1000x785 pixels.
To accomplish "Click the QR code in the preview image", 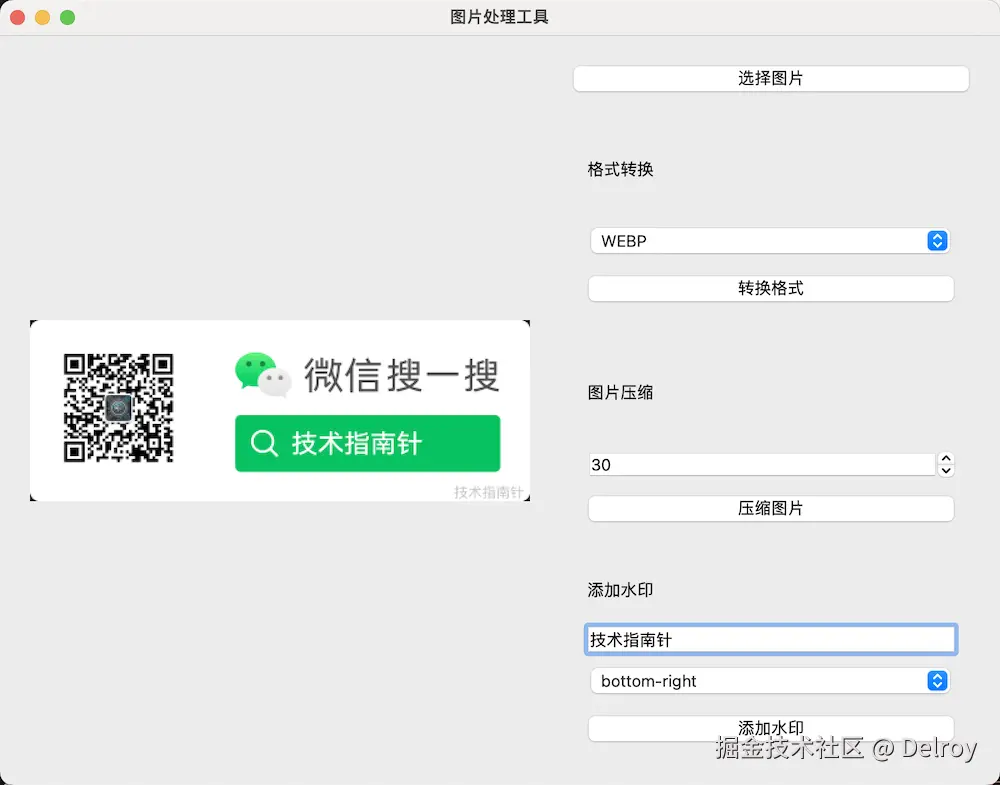I will pyautogui.click(x=120, y=408).
